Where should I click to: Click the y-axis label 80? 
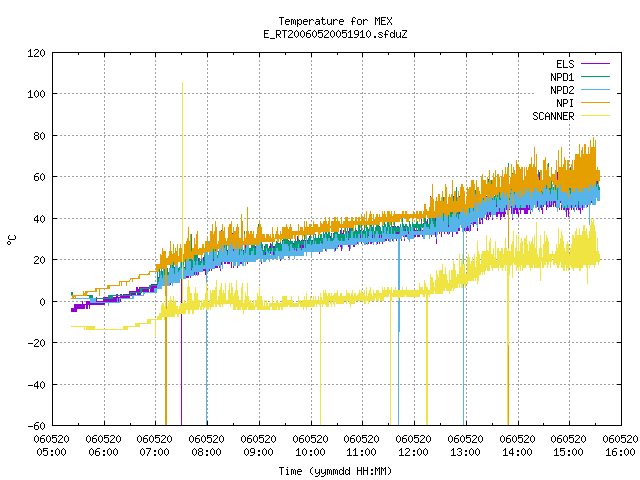(40, 136)
